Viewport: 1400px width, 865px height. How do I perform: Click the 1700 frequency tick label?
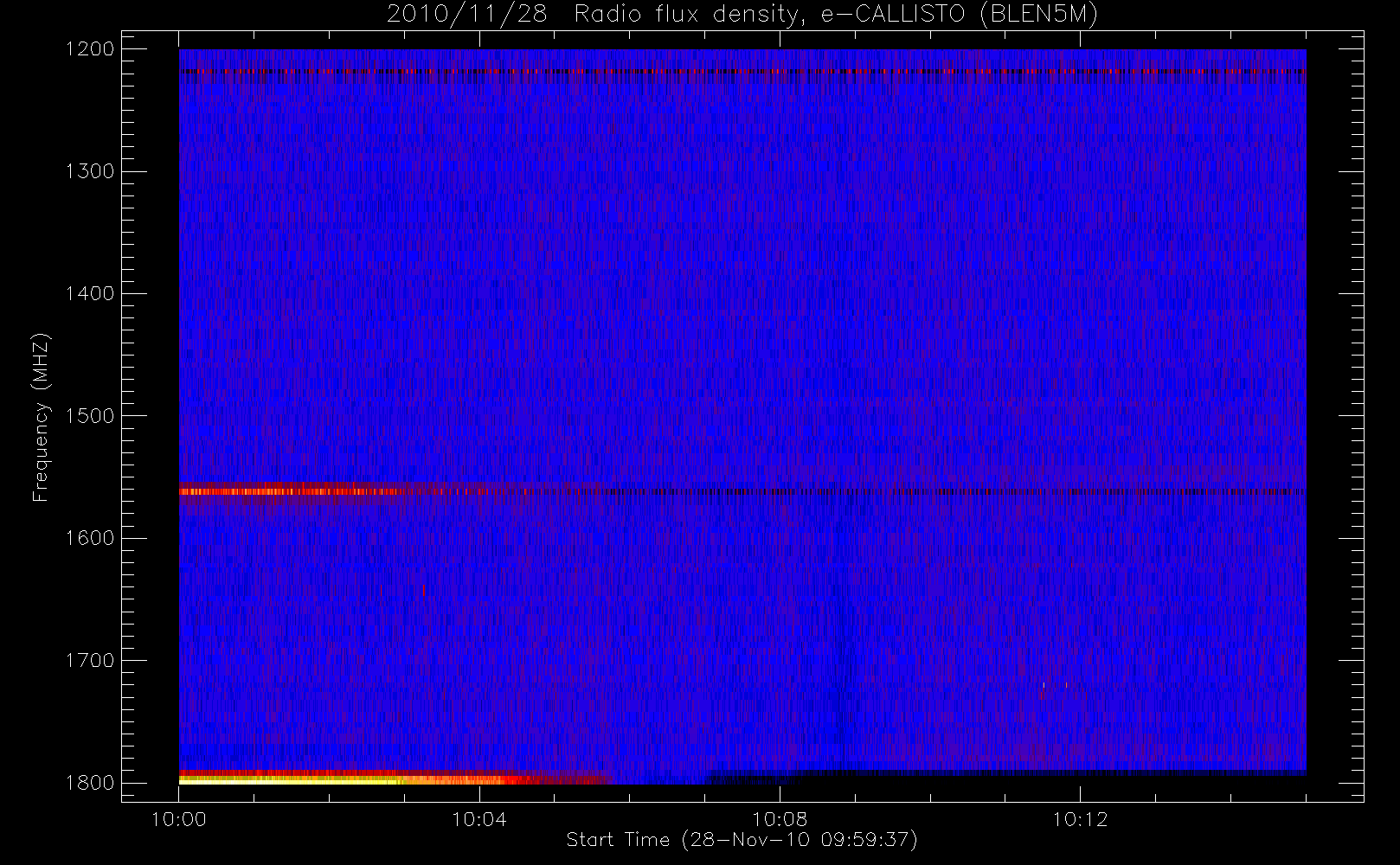click(90, 660)
